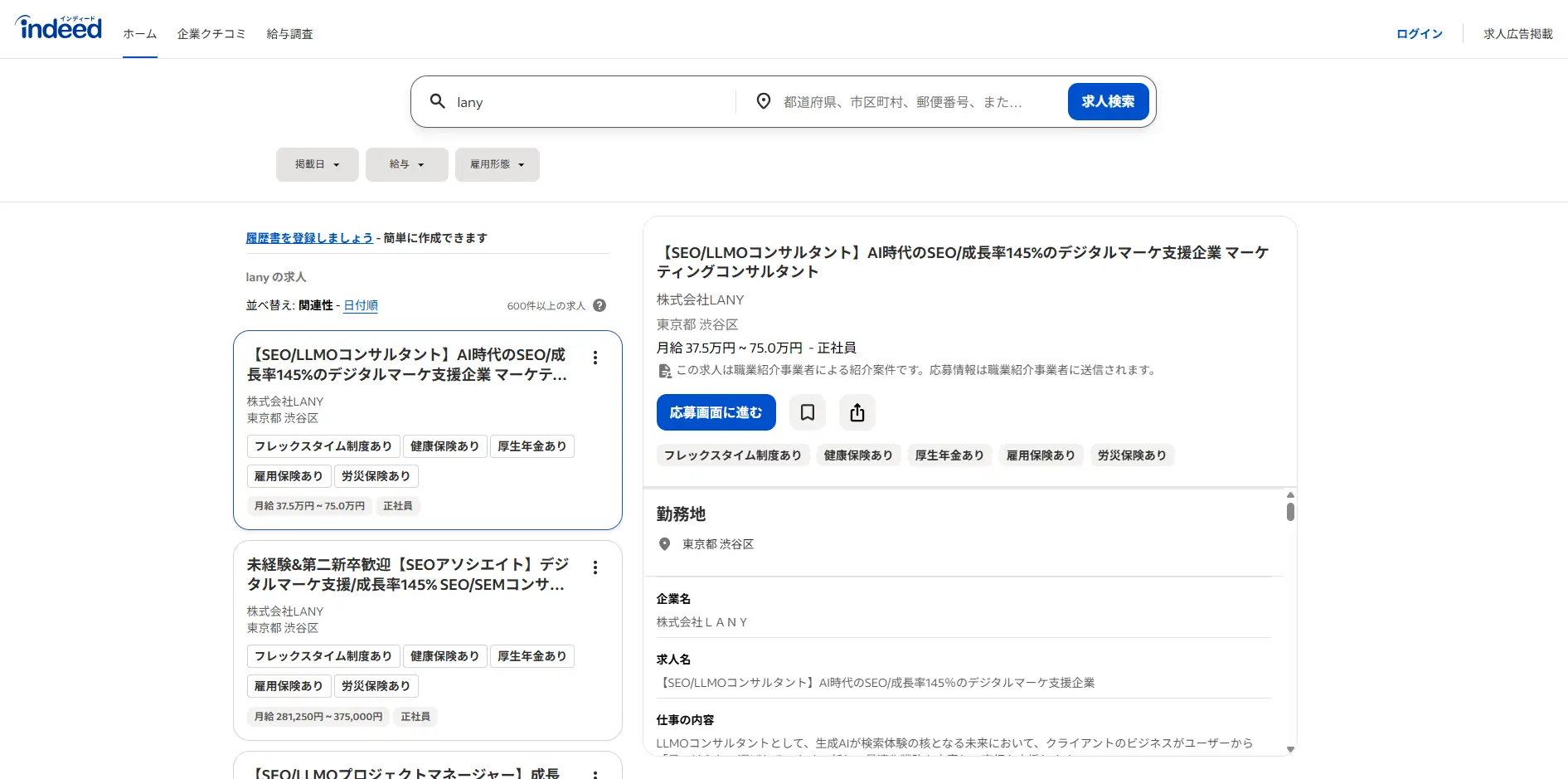The height and width of the screenshot is (779, 1568).
Task: Click the job detail pane scrollbar thumb
Action: click(1290, 511)
